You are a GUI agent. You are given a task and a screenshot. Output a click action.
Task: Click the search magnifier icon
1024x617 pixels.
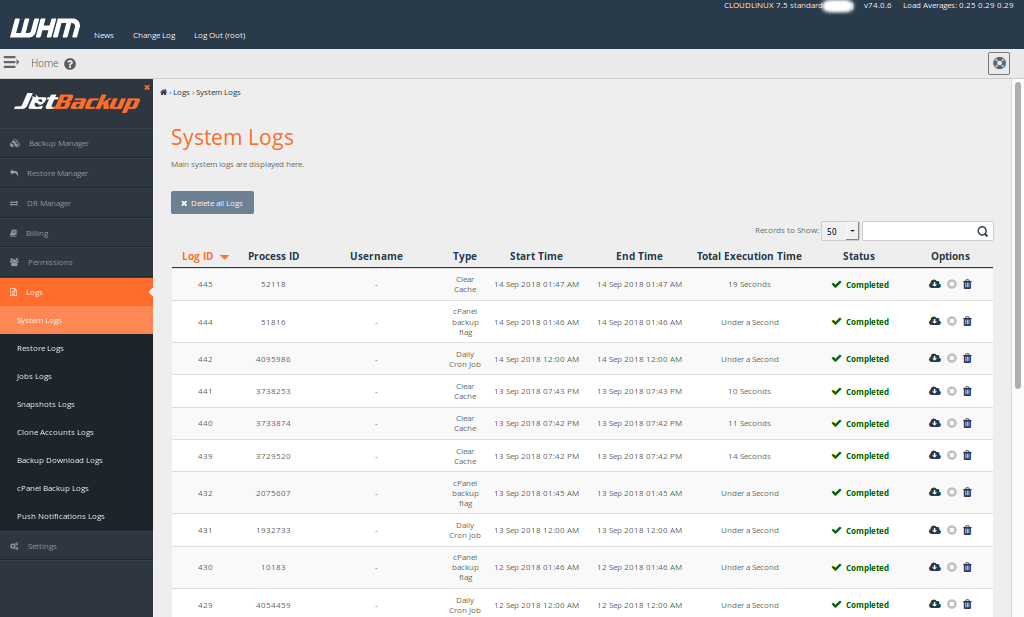click(x=982, y=231)
